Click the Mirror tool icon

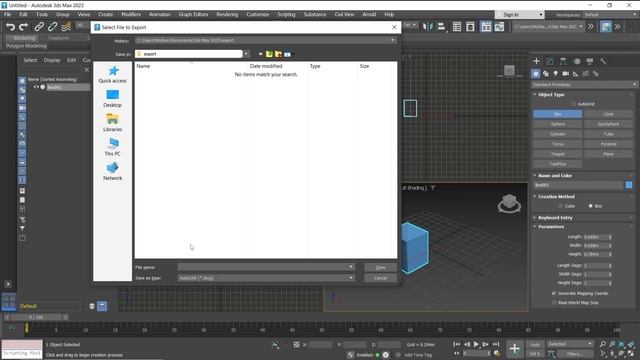[x=428, y=27]
